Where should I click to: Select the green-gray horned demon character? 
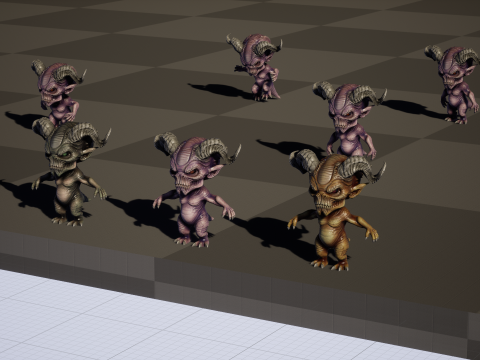pos(70,173)
